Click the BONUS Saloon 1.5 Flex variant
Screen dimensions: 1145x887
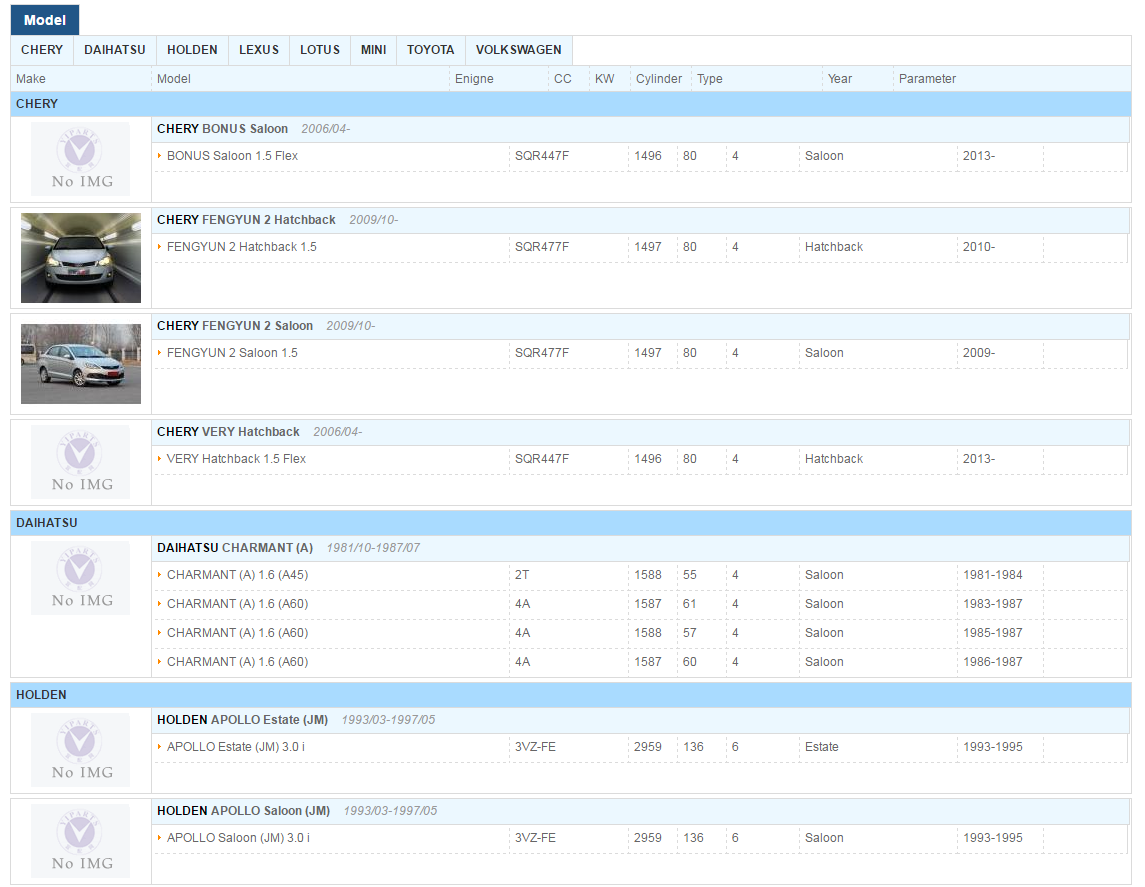click(232, 155)
